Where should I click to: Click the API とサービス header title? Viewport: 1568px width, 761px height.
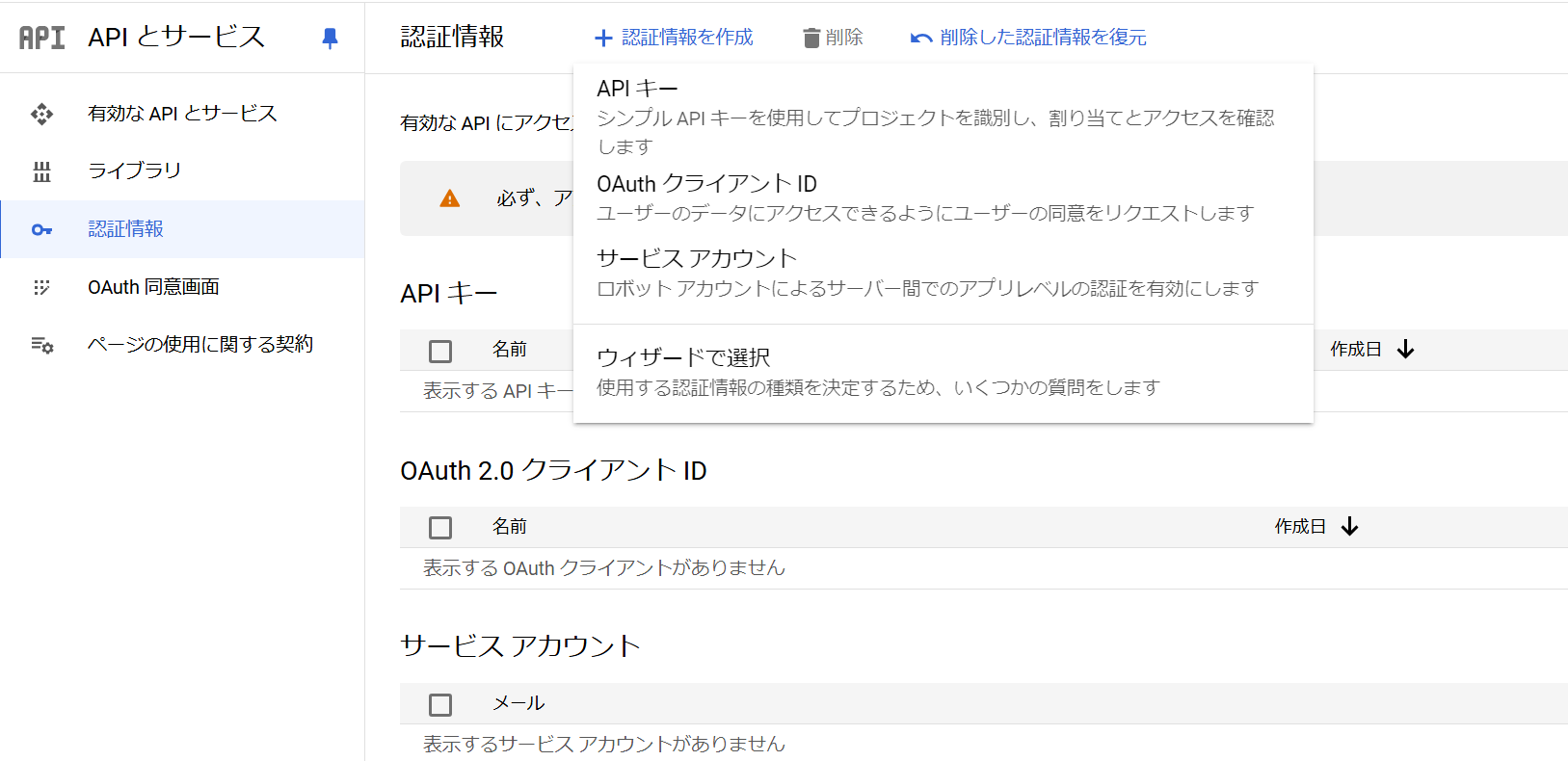coord(176,37)
